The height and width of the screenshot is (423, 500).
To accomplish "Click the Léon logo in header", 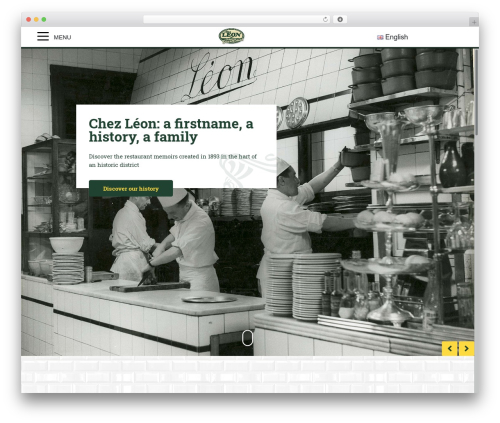I will (231, 36).
